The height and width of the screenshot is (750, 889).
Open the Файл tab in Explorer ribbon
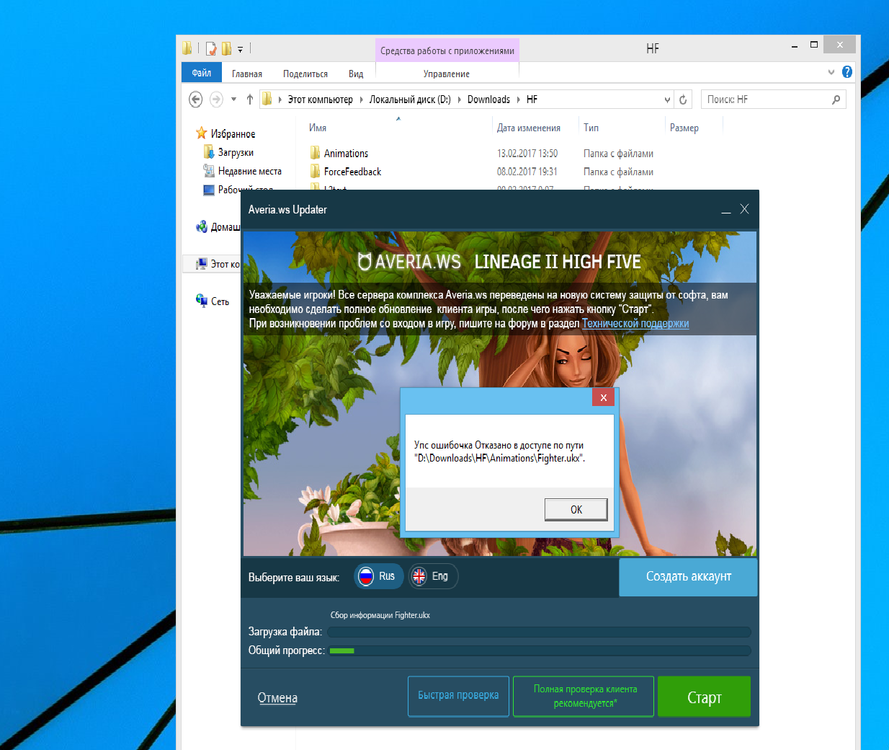(x=201, y=73)
